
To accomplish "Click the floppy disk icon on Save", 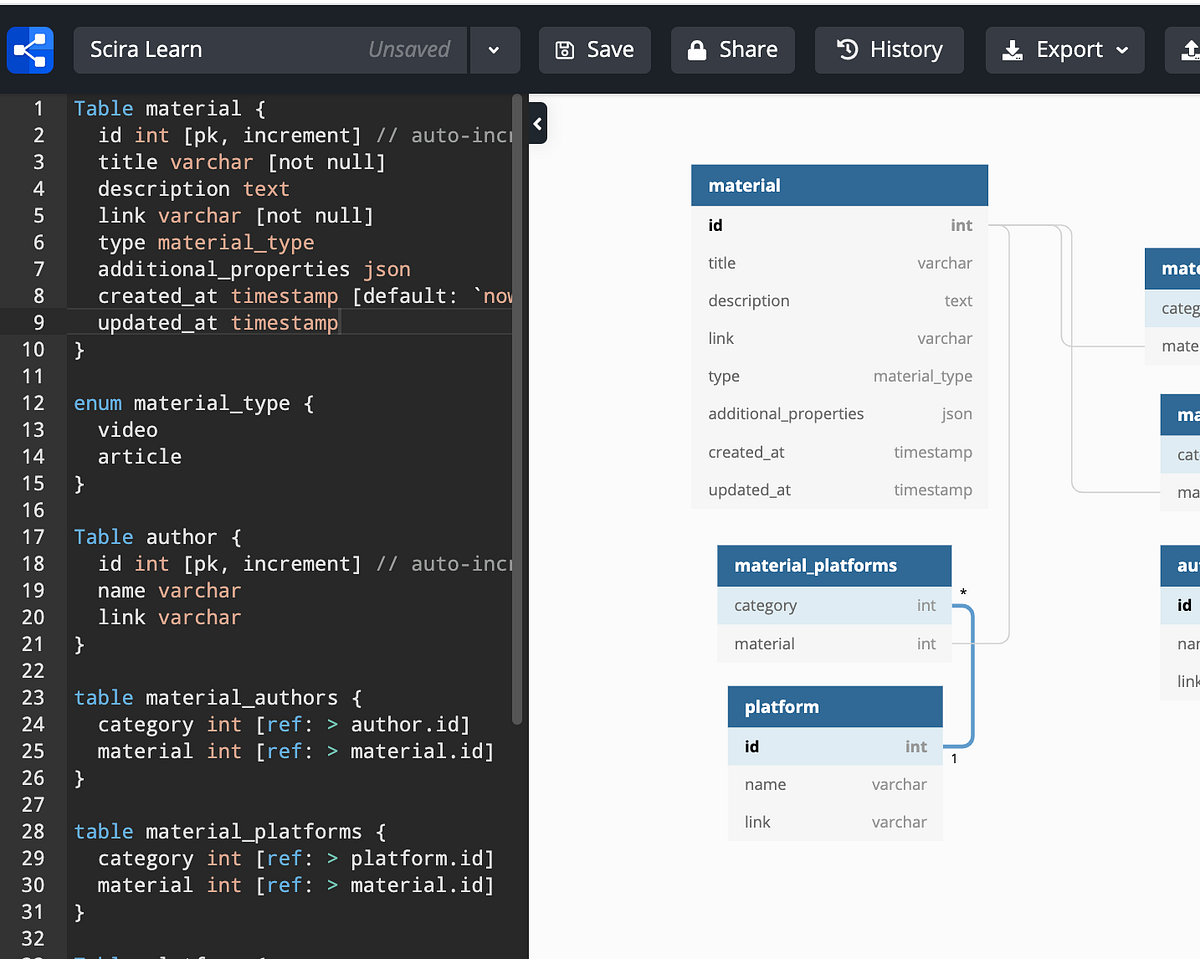I will pyautogui.click(x=566, y=49).
